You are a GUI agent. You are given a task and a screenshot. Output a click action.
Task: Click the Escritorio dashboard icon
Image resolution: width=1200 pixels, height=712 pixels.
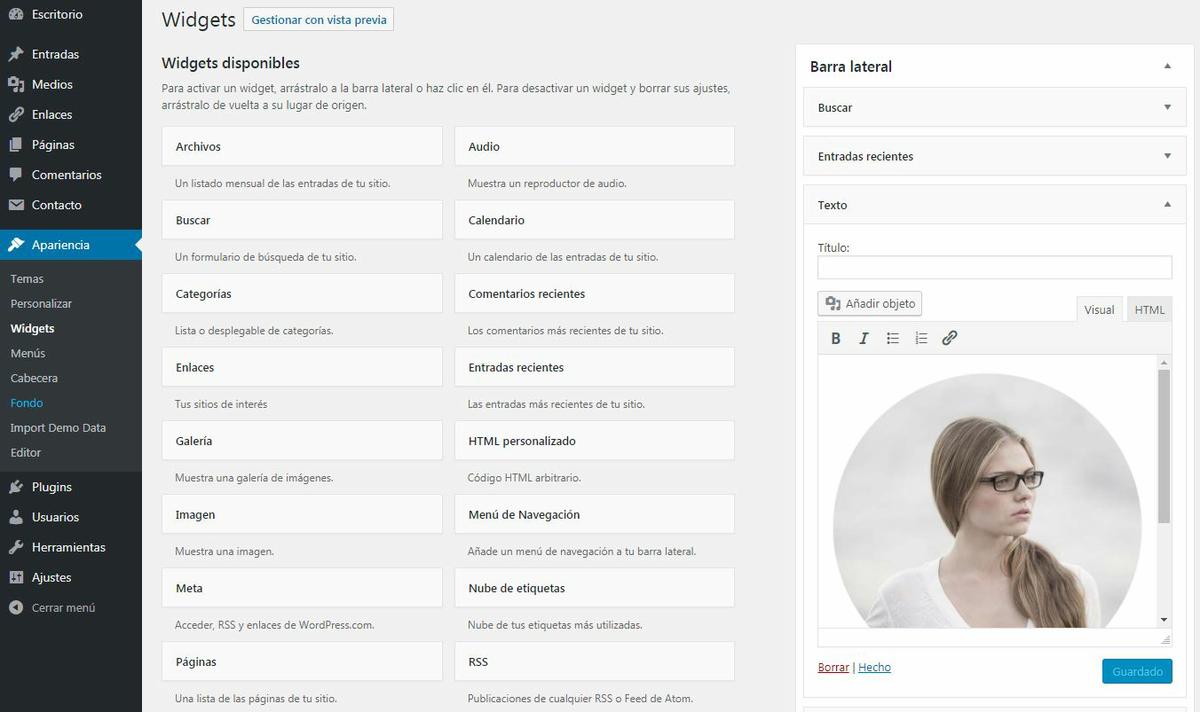coord(14,13)
